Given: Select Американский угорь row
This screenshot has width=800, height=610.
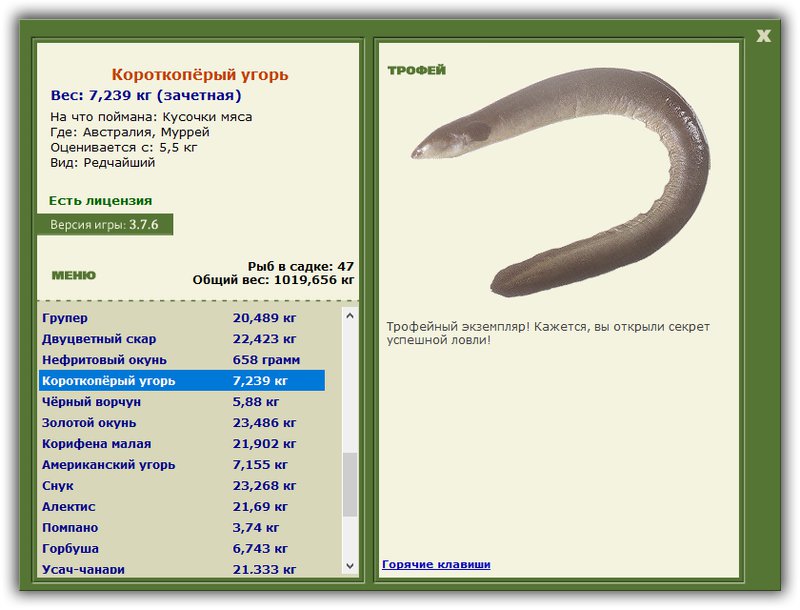Looking at the screenshot, I should click(182, 464).
